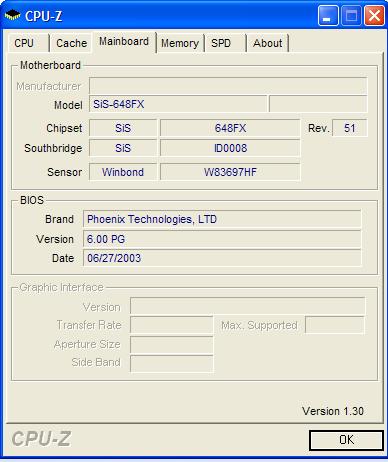Select the Southbridge ID0008 field
This screenshot has height=462, width=388.
click(x=230, y=148)
